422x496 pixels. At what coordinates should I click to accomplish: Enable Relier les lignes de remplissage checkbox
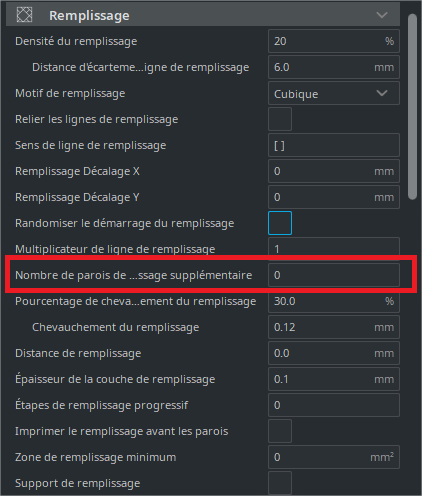(280, 119)
